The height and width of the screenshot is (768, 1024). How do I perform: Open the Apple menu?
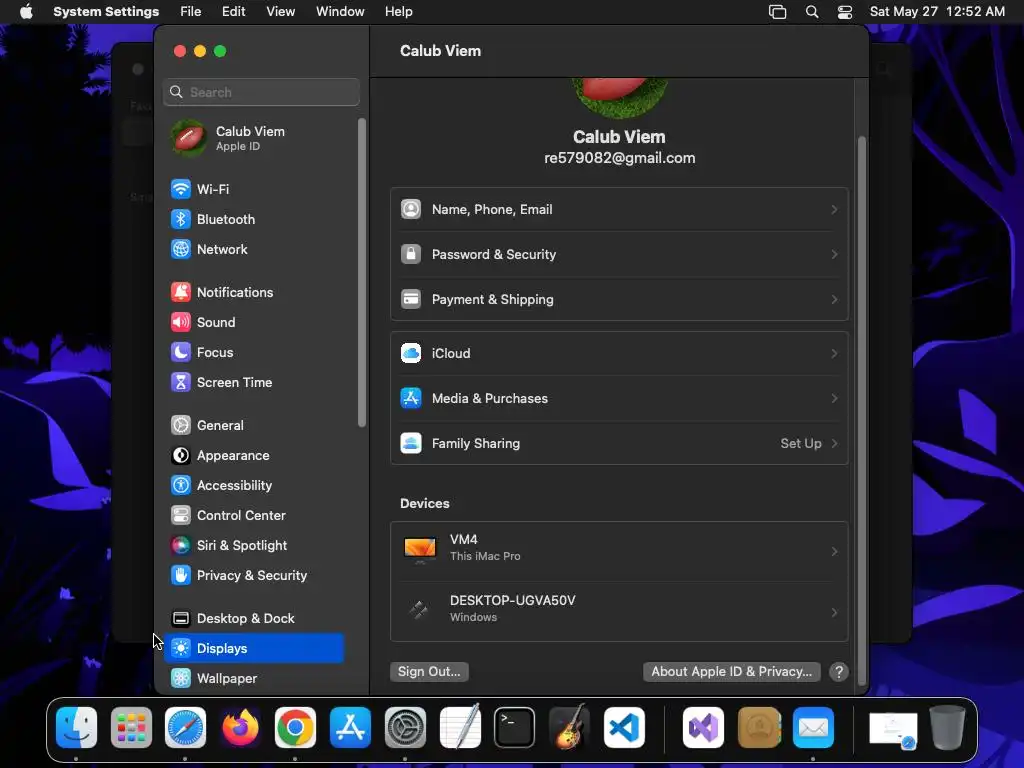tap(26, 12)
